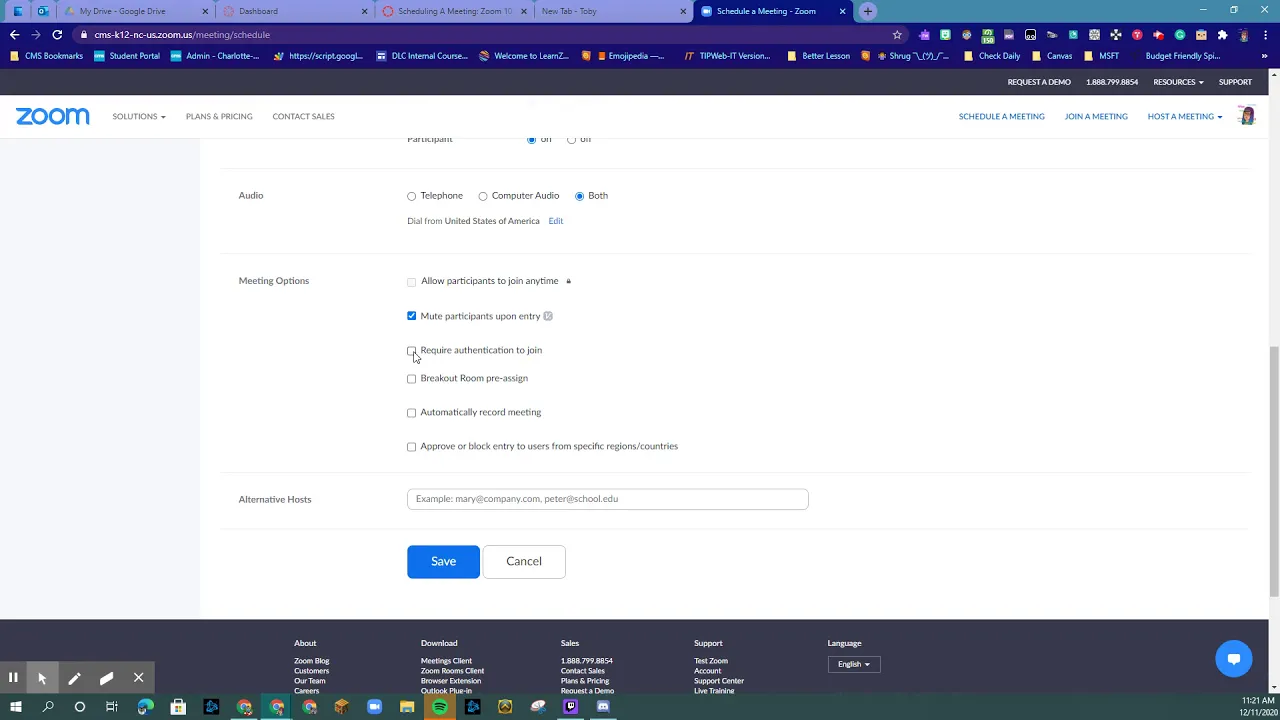Open the Grammarly extension icon
Screen dimensions: 1280x720
coord(1180,34)
